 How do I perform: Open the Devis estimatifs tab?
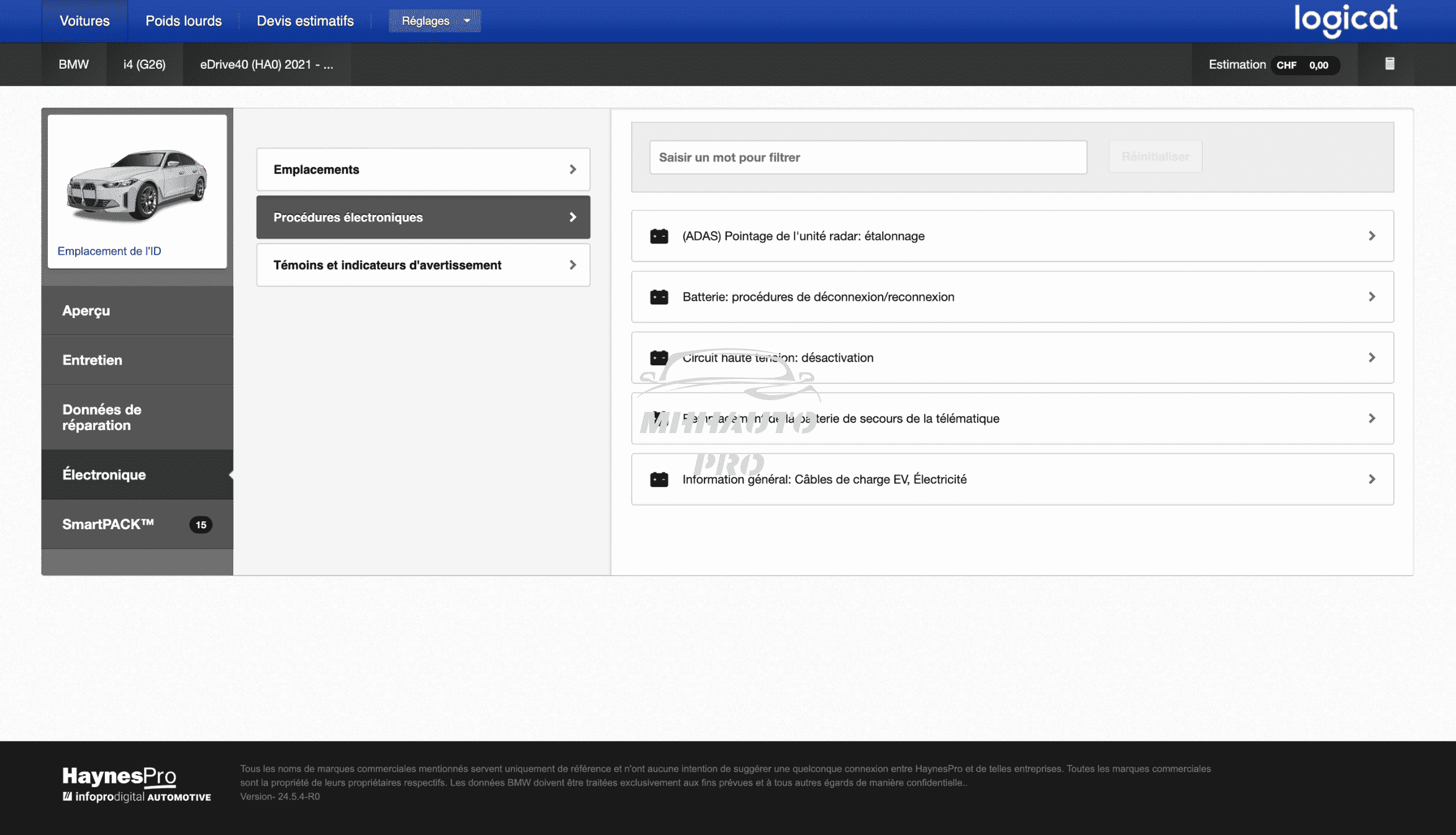pyautogui.click(x=305, y=21)
